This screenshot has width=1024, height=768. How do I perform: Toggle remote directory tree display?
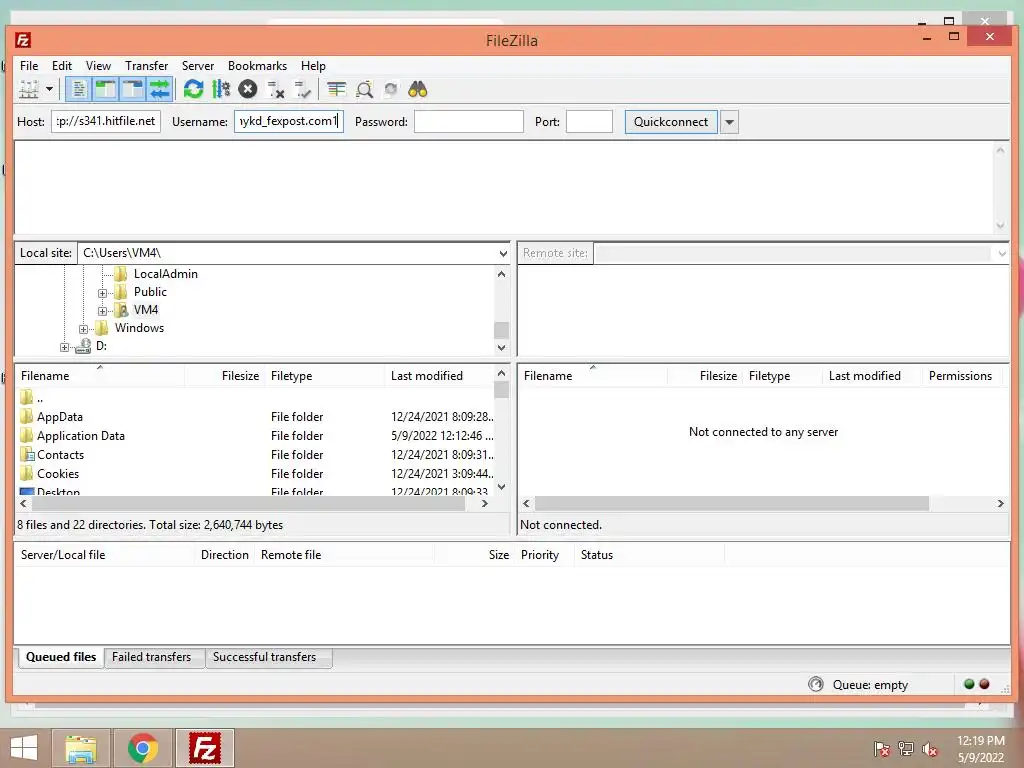pyautogui.click(x=133, y=89)
